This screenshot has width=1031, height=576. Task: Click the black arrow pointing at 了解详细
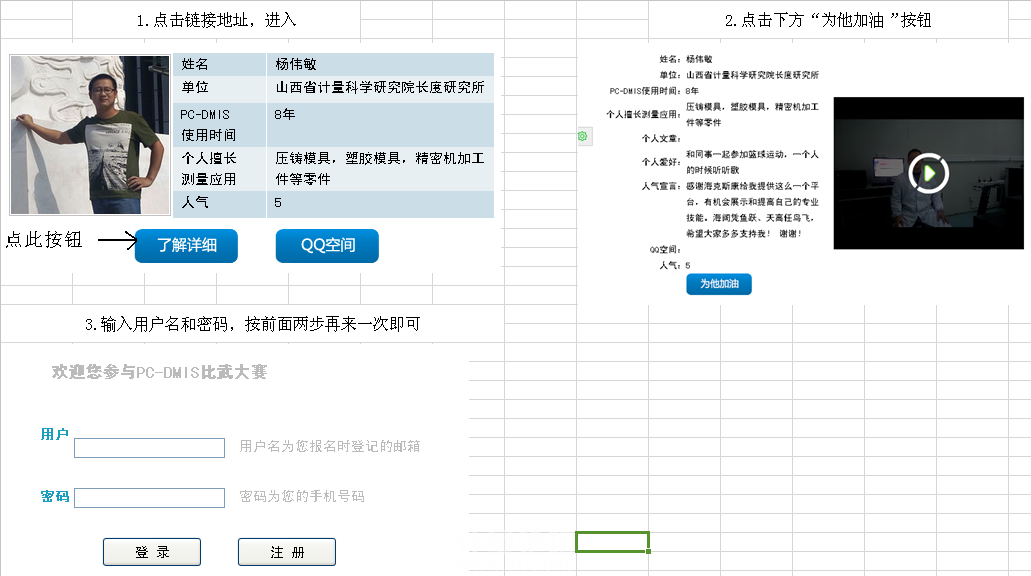pos(115,240)
